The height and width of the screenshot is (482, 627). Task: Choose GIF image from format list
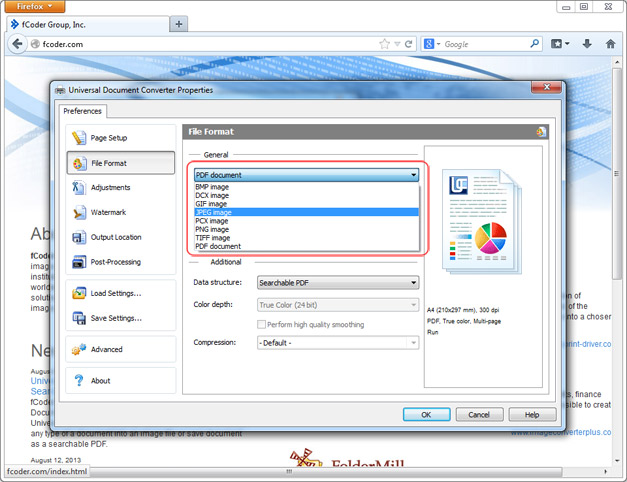[306, 204]
